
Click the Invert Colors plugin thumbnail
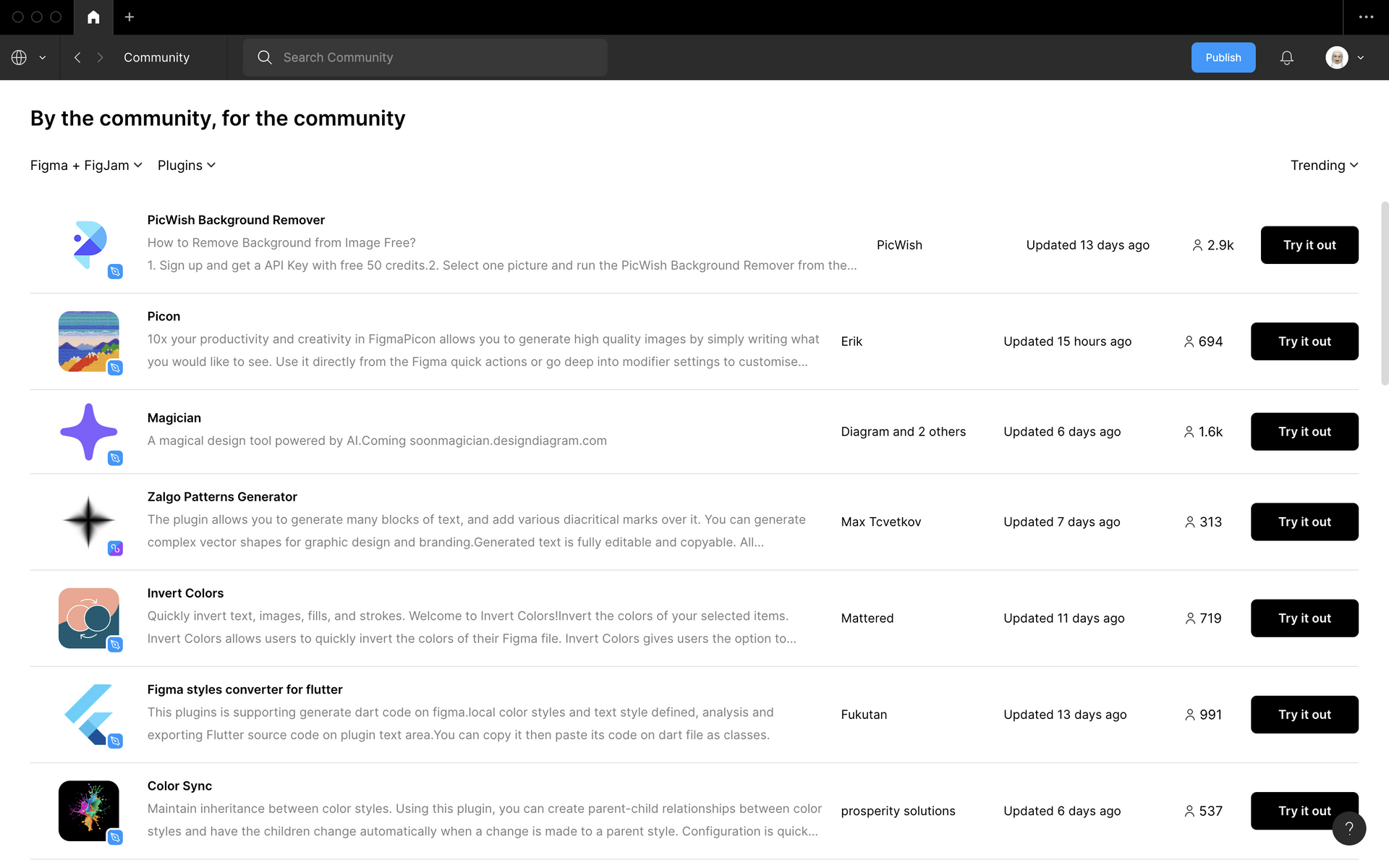coord(88,618)
